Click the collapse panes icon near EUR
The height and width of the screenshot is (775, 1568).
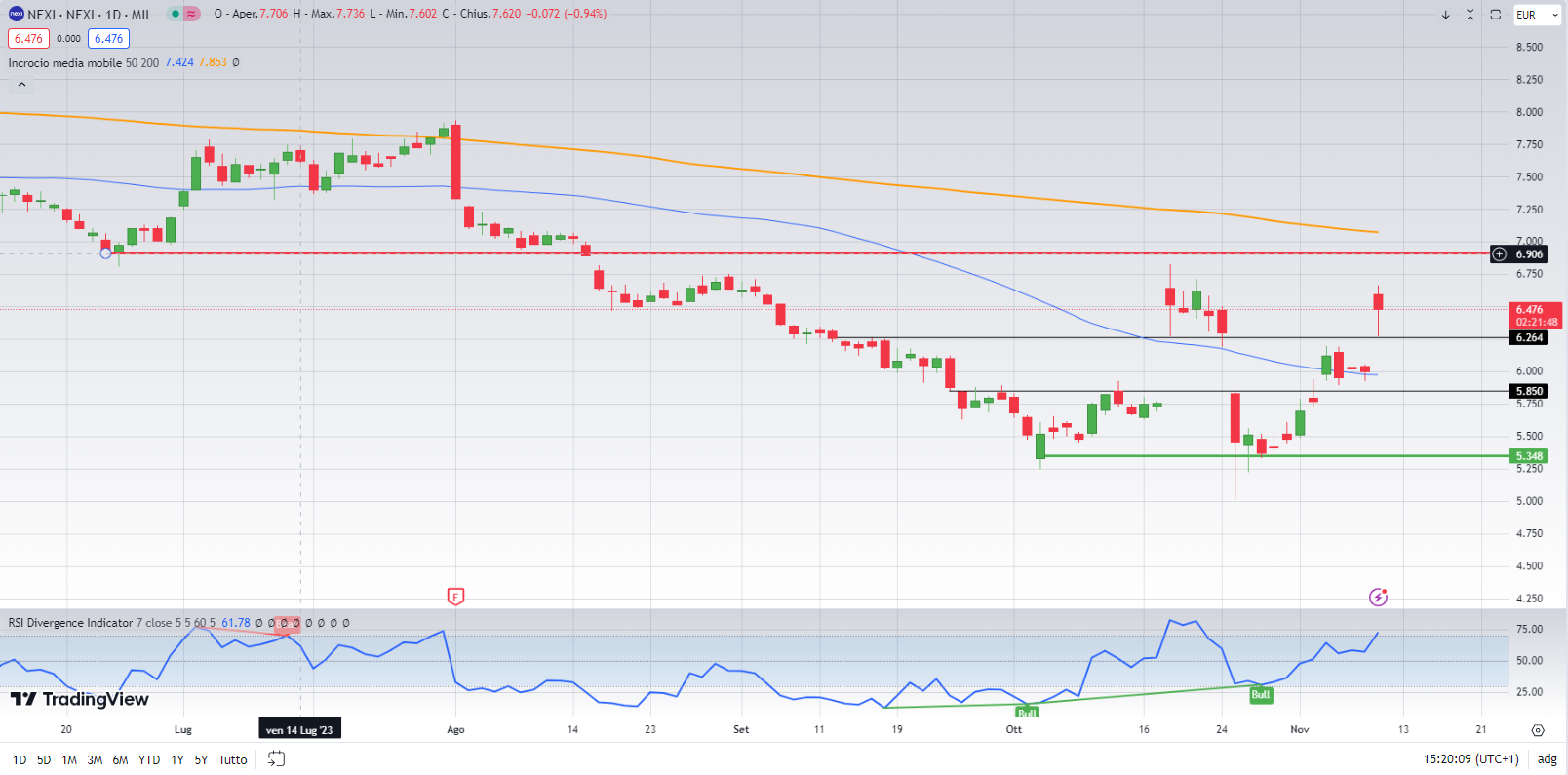(1470, 15)
